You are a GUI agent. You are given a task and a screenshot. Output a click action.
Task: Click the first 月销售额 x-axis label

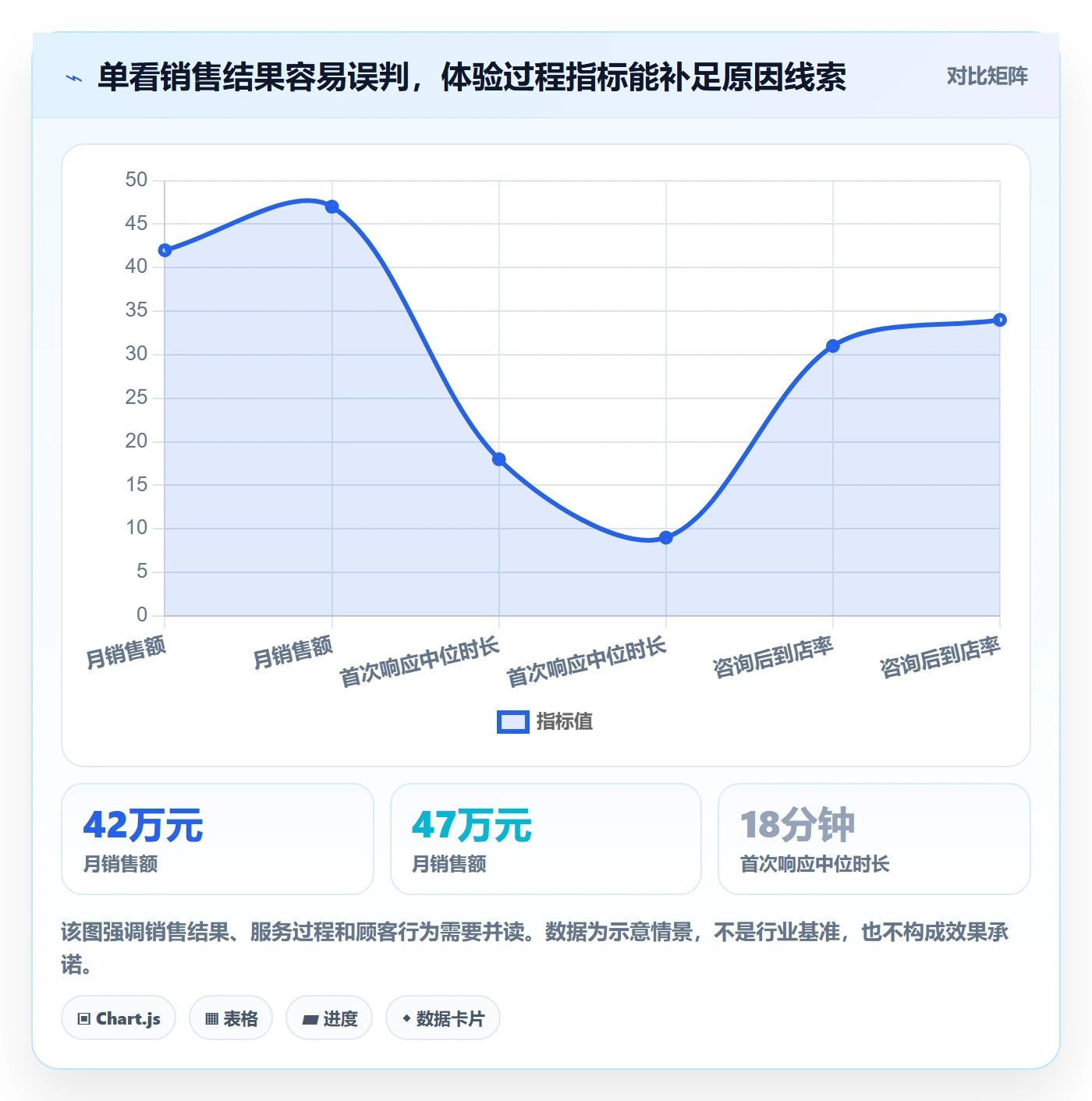click(126, 652)
